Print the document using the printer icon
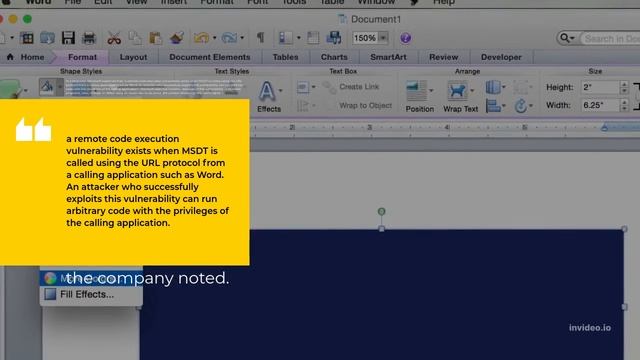The height and width of the screenshot is (360, 640). click(x=89, y=38)
